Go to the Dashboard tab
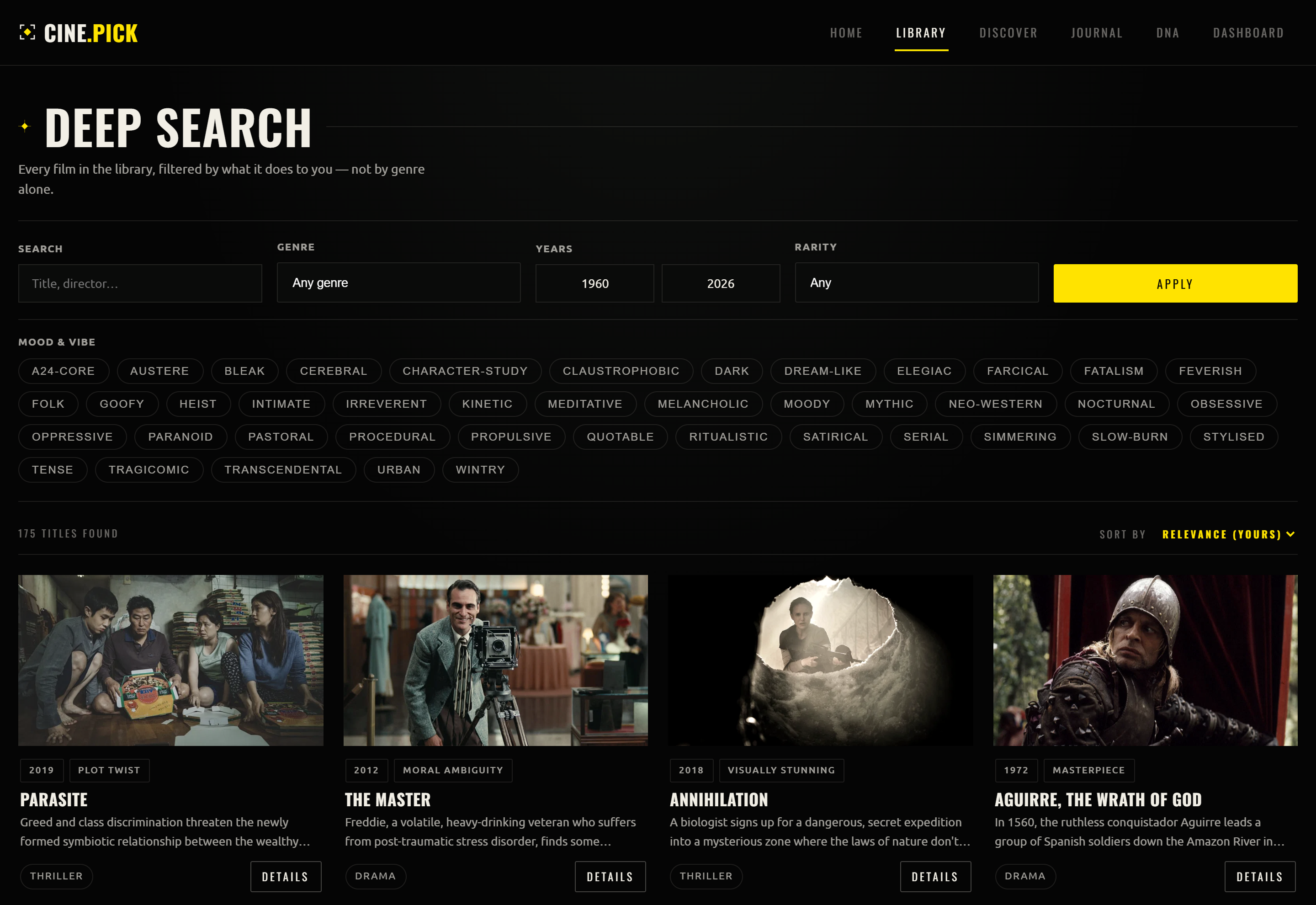Viewport: 1316px width, 905px height. (x=1248, y=33)
